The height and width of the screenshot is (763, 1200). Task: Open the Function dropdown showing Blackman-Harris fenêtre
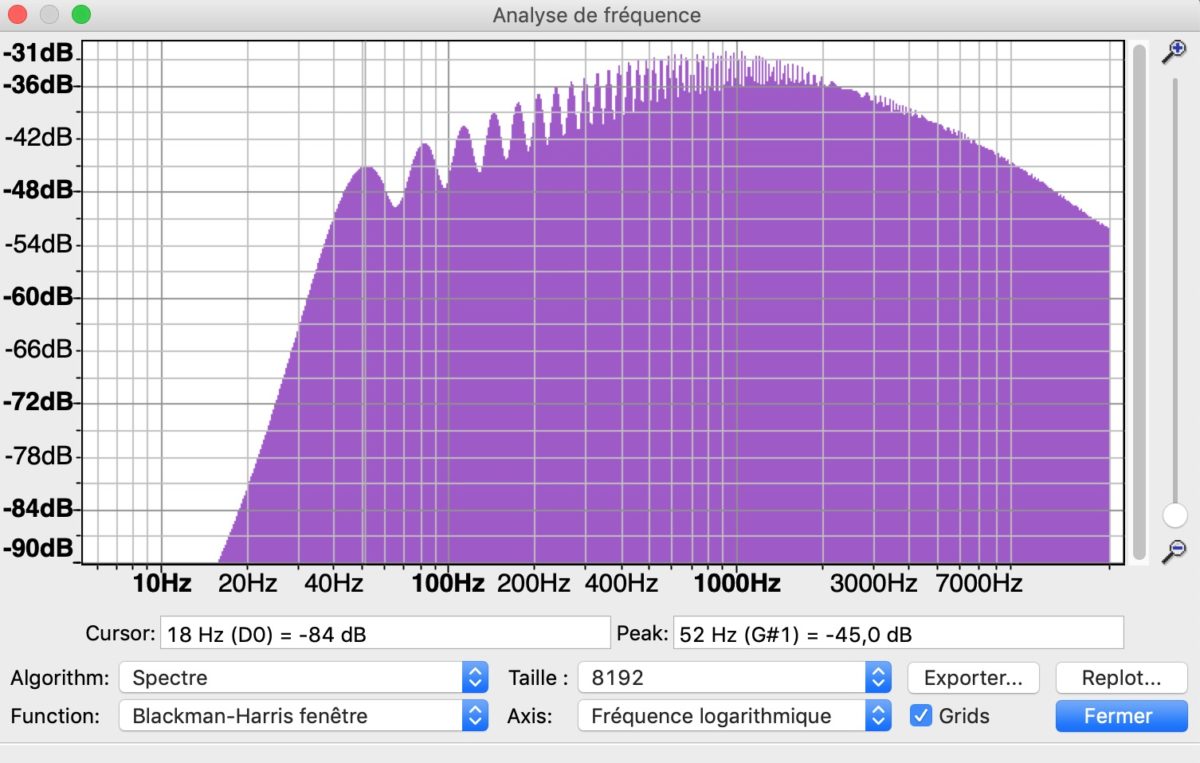(x=303, y=716)
